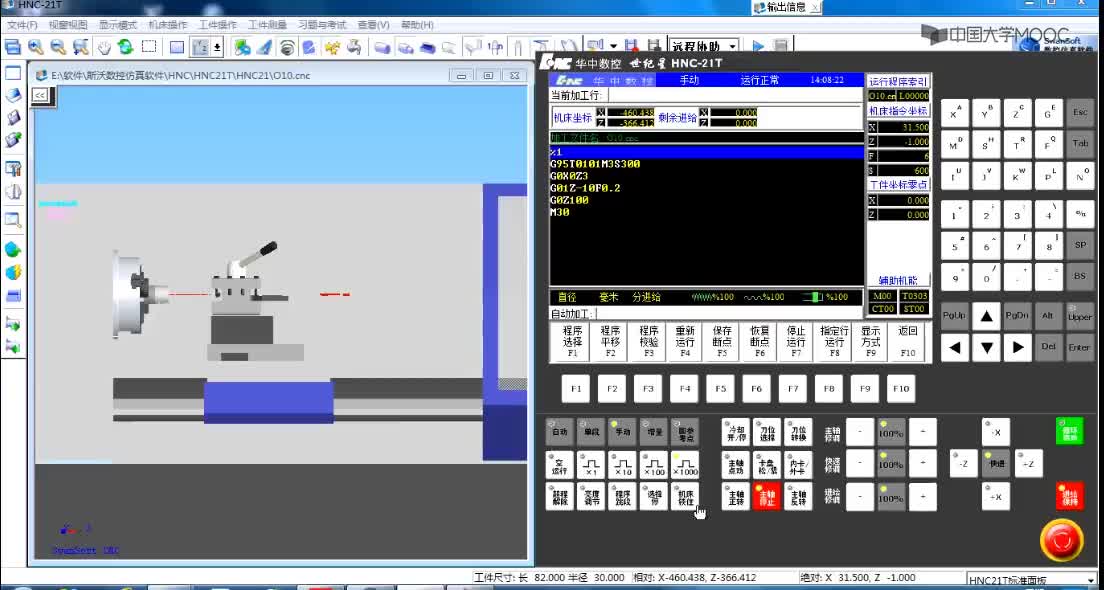Toggle 快进 (rapid traverse) button
Image resolution: width=1104 pixels, height=590 pixels.
pos(996,463)
